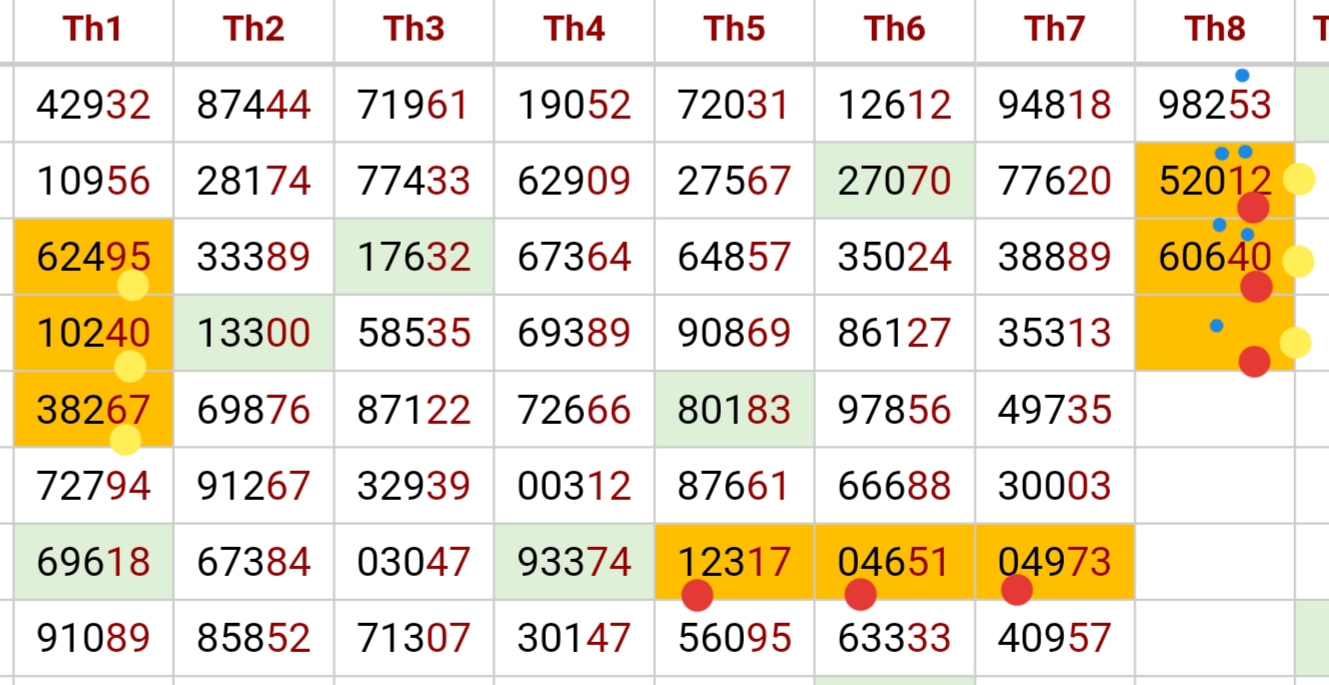
Task: Select the Th5 column header
Action: pyautogui.click(x=734, y=30)
